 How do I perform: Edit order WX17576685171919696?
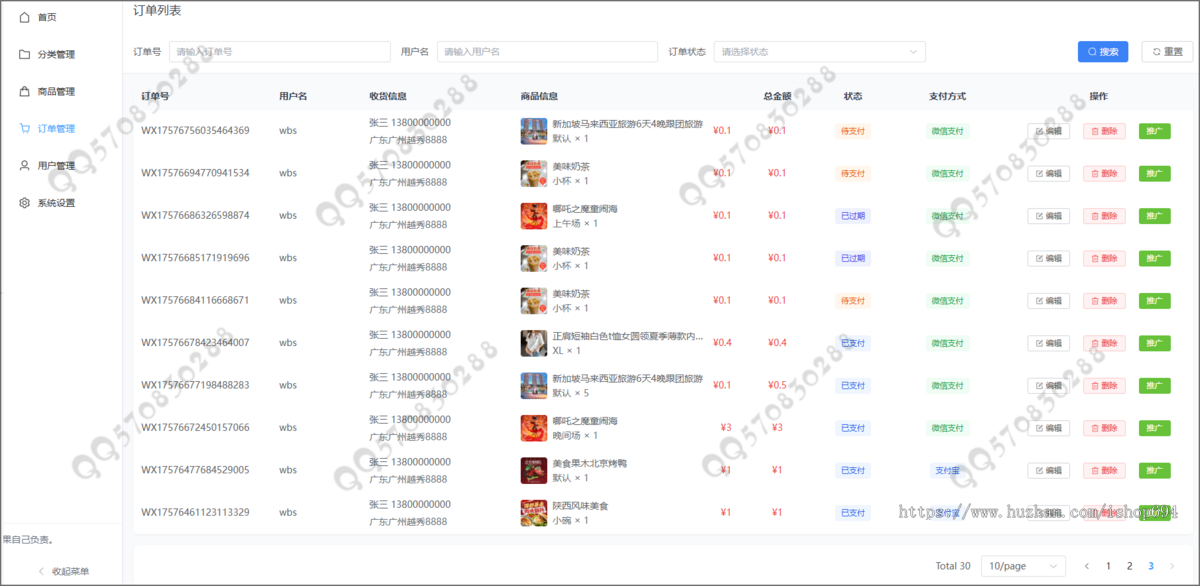[1048, 258]
